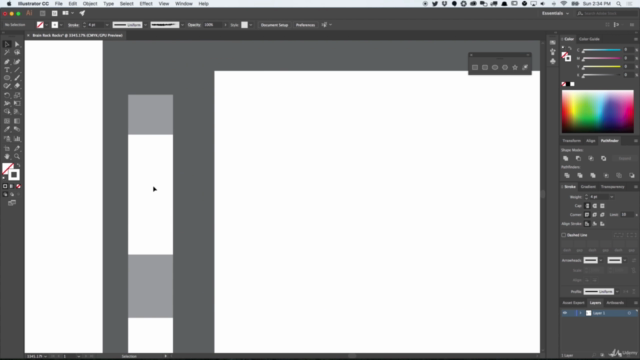
Task: Click the Document Setup button
Action: coord(274,25)
